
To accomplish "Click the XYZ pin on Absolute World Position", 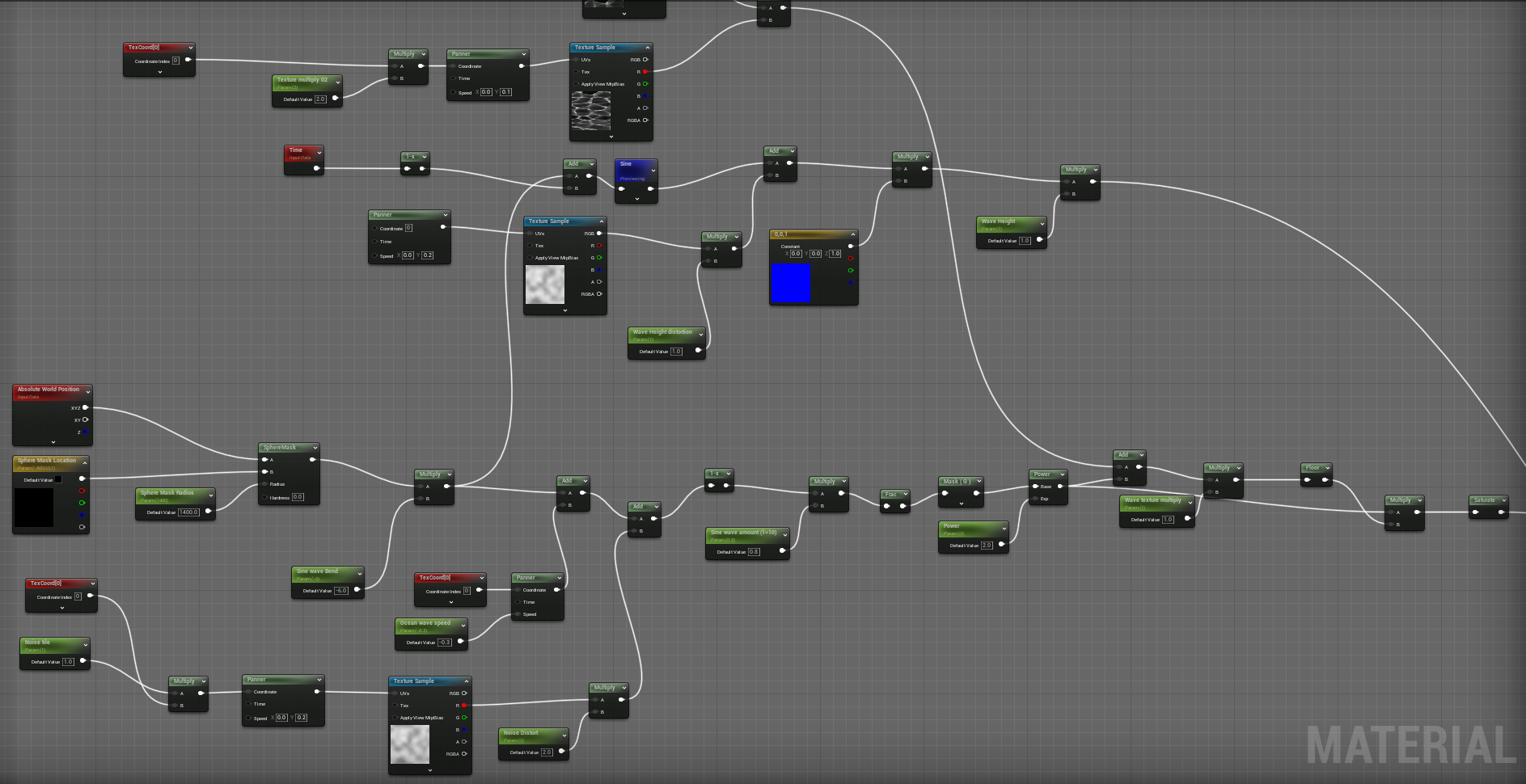I will pos(85,407).
